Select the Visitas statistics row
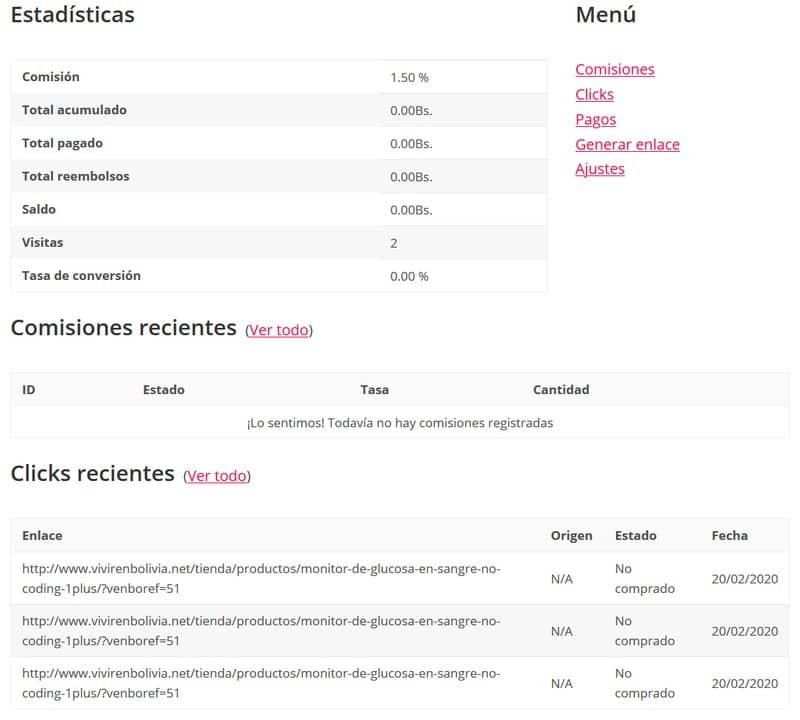The height and width of the screenshot is (720, 800). pyautogui.click(x=279, y=243)
